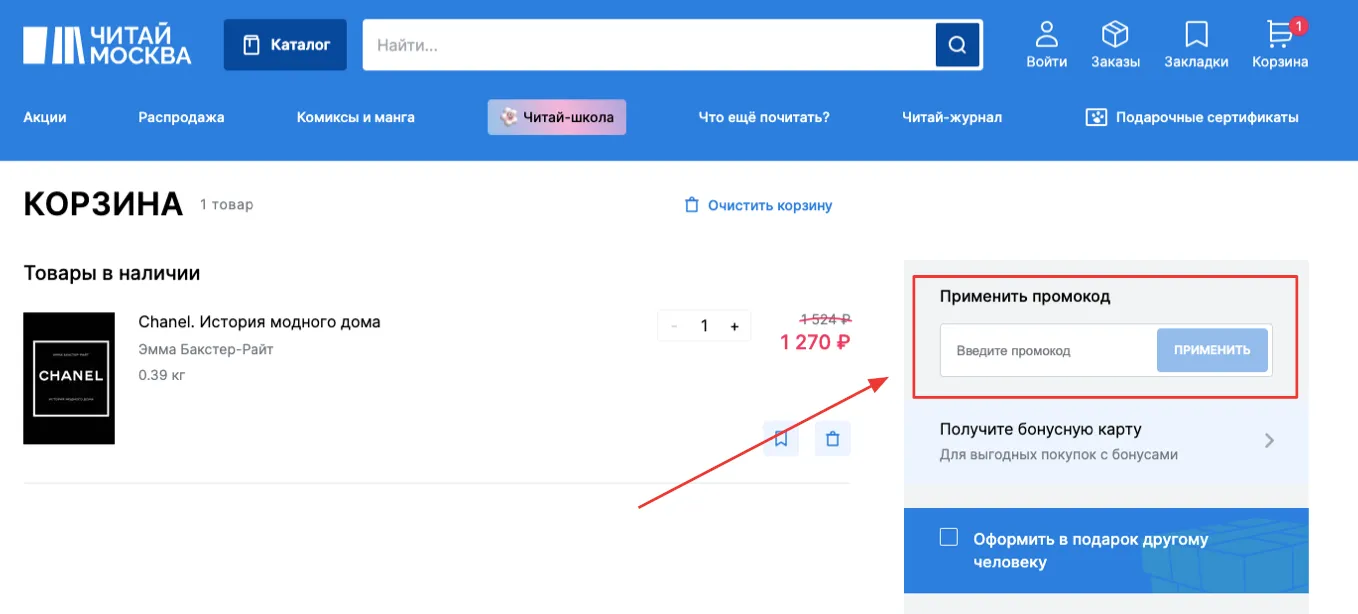Image resolution: width=1358 pixels, height=614 pixels.
Task: Open the Войти user icon
Action: [1046, 45]
